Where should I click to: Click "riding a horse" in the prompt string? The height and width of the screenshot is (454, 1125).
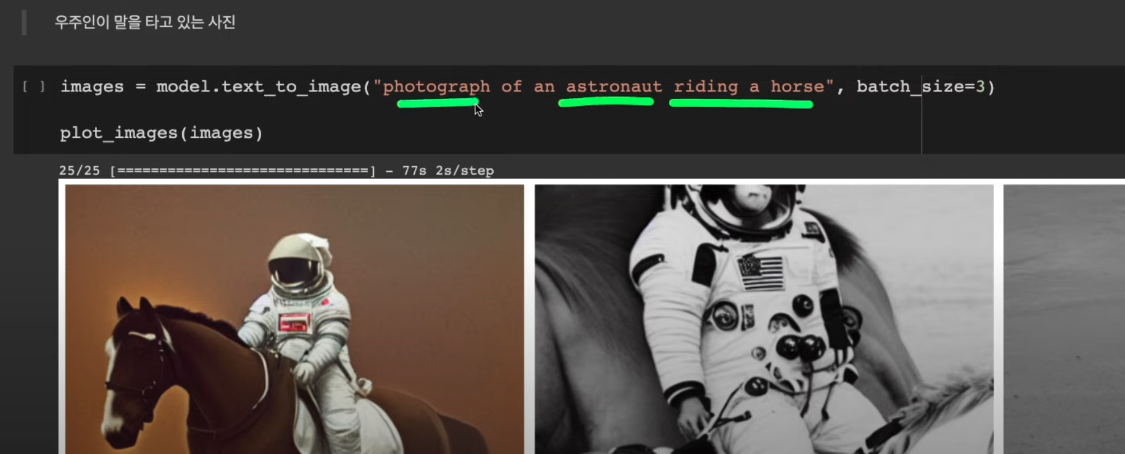click(x=748, y=88)
